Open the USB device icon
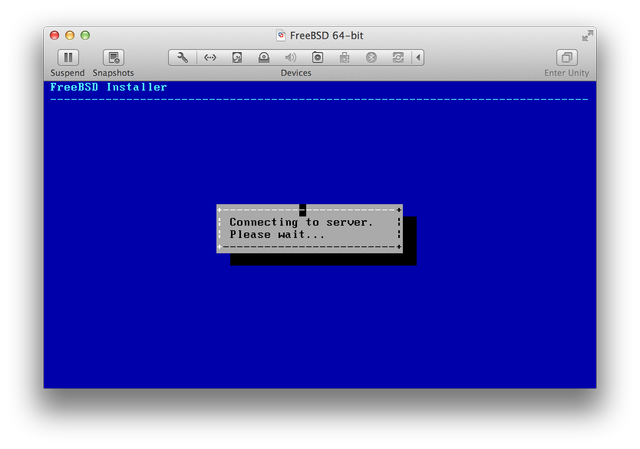 point(344,58)
